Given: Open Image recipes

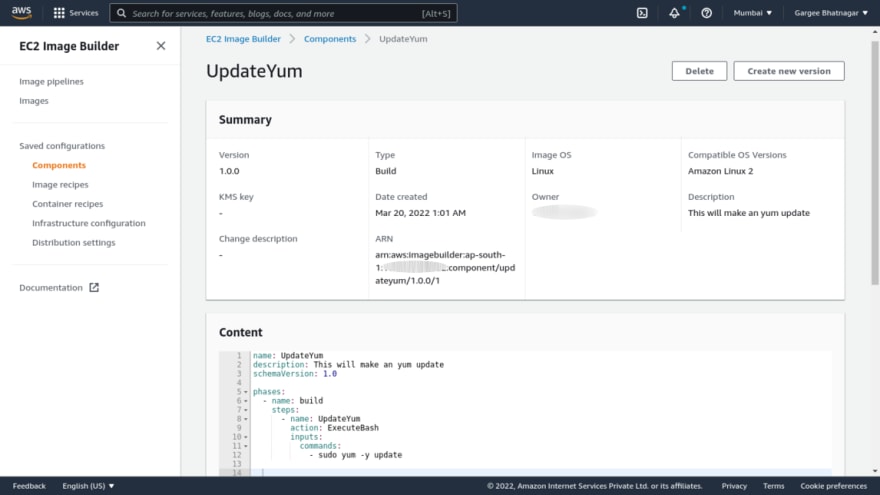Looking at the screenshot, I should 60,184.
